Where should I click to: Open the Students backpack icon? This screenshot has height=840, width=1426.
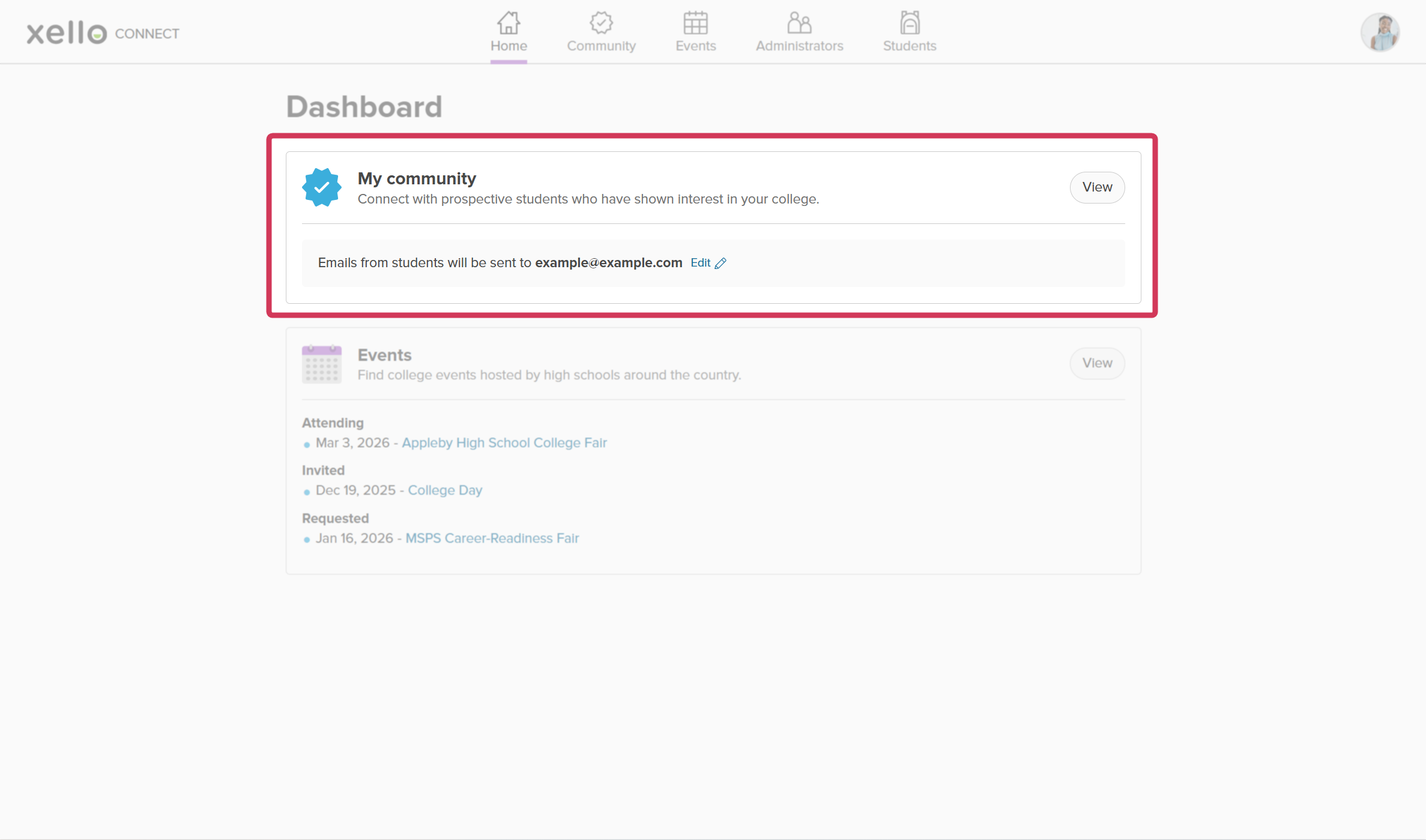(x=909, y=22)
